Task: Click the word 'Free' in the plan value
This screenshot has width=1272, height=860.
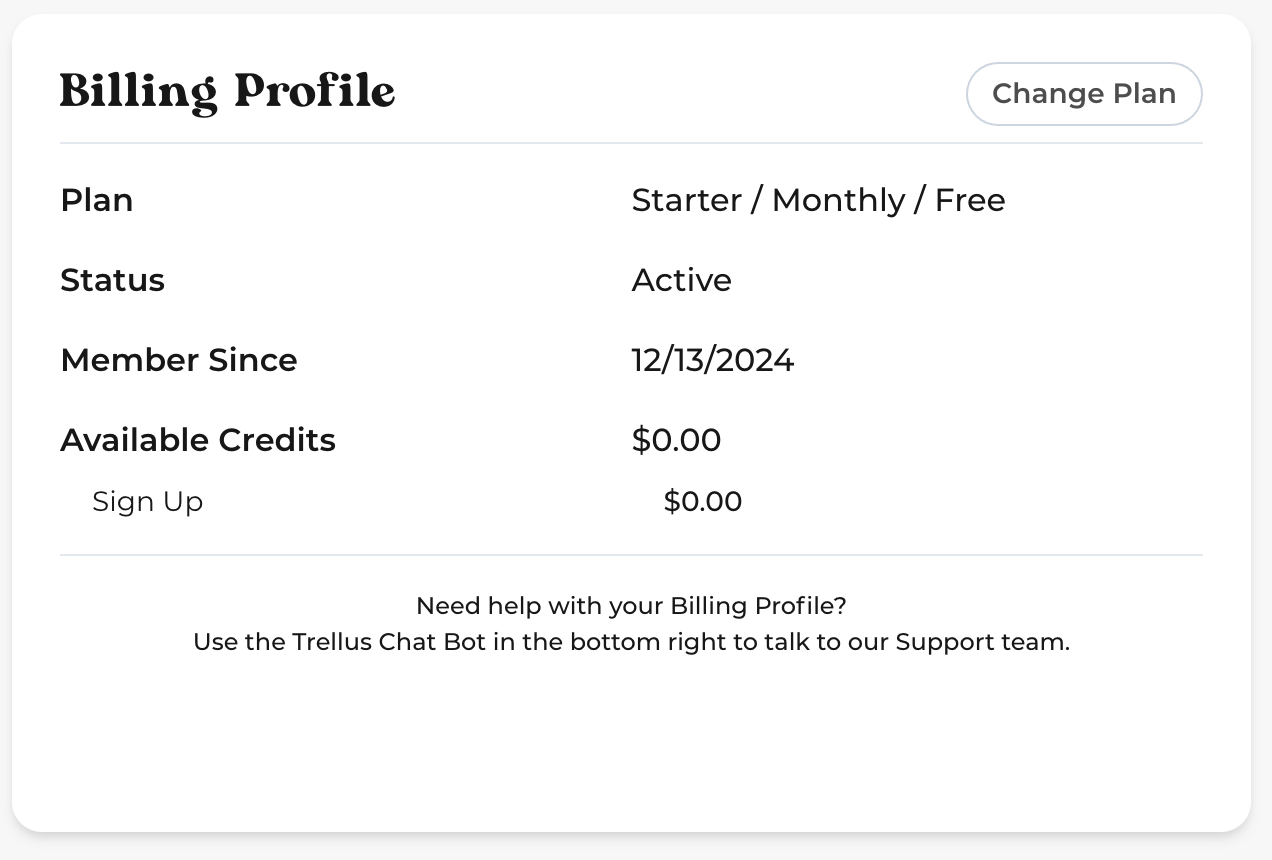Action: [x=970, y=200]
